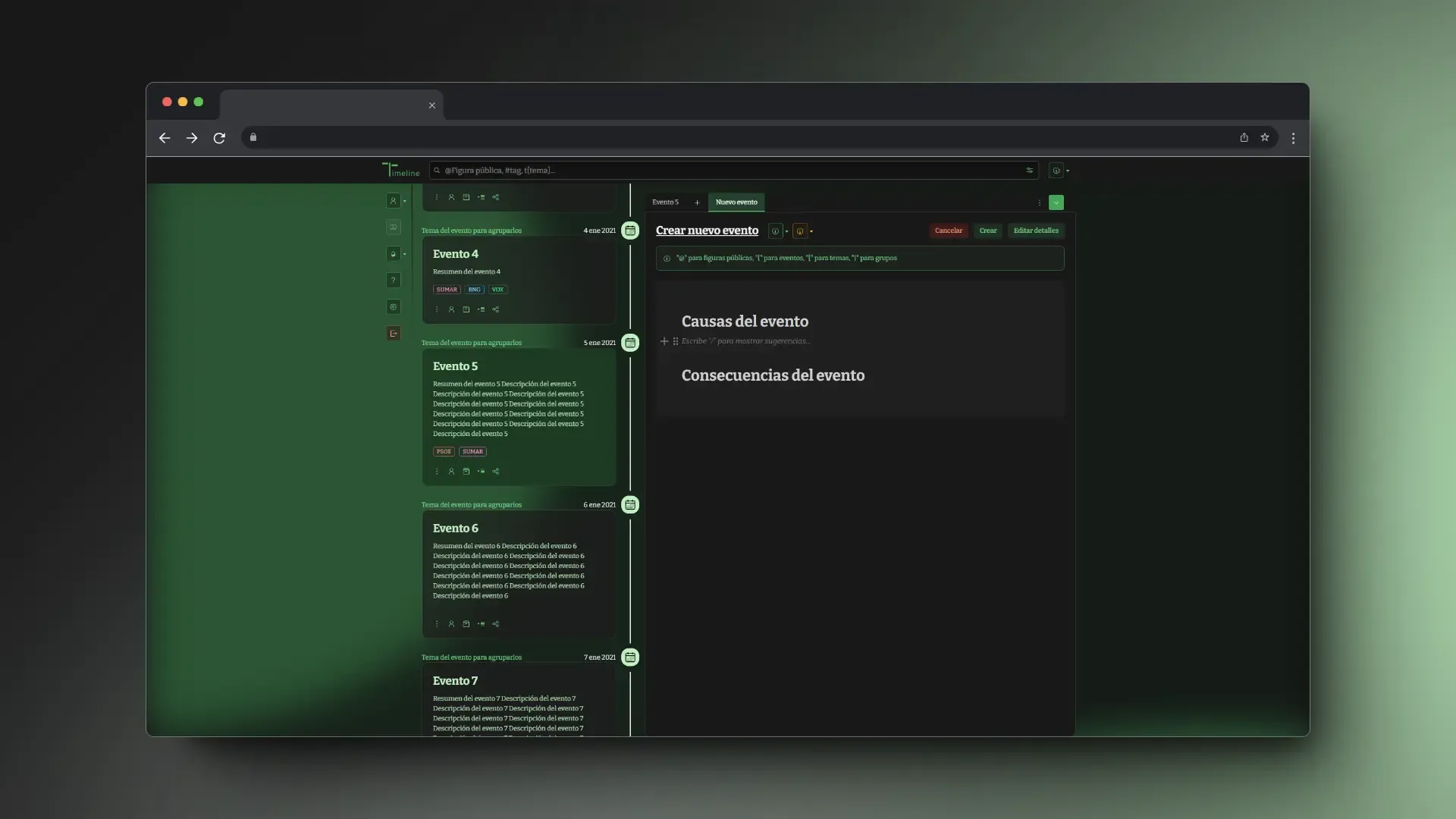
Task: Click share icon on Evento 4 card
Action: 496,309
